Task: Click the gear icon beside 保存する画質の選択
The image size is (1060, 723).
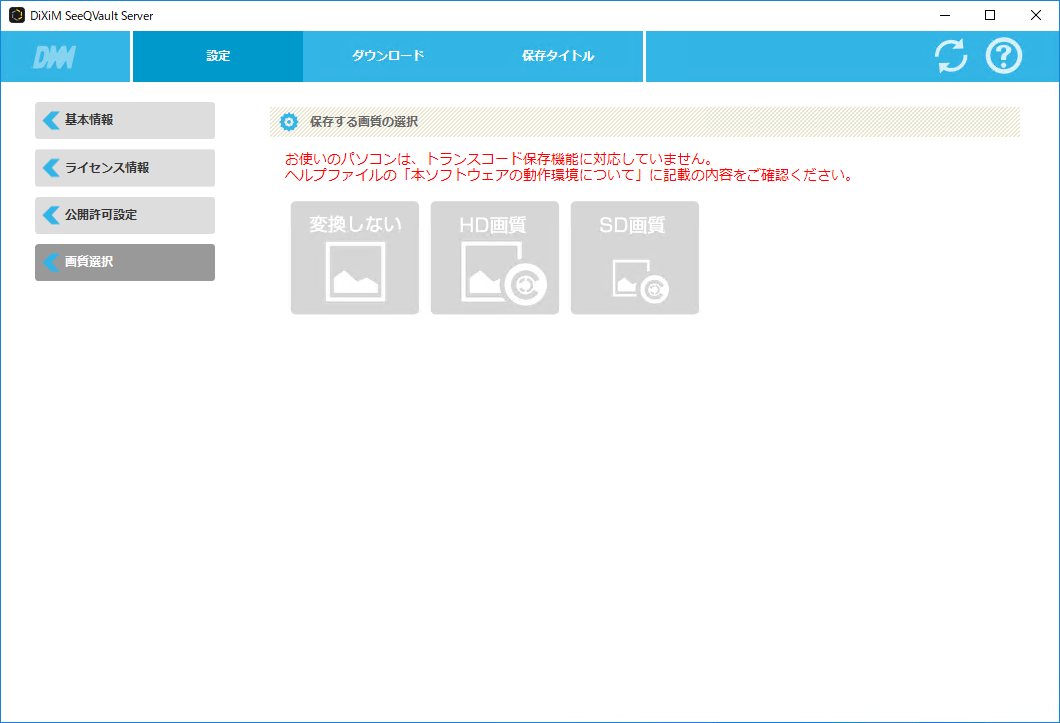Action: pos(289,121)
